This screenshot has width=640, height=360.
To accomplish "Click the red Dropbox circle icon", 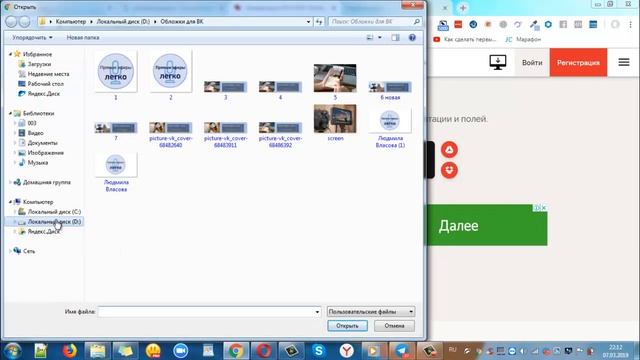I will pos(449,170).
